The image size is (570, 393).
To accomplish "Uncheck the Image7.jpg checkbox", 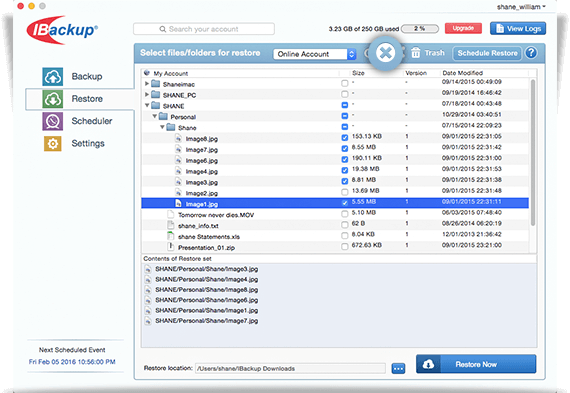I will (345, 149).
